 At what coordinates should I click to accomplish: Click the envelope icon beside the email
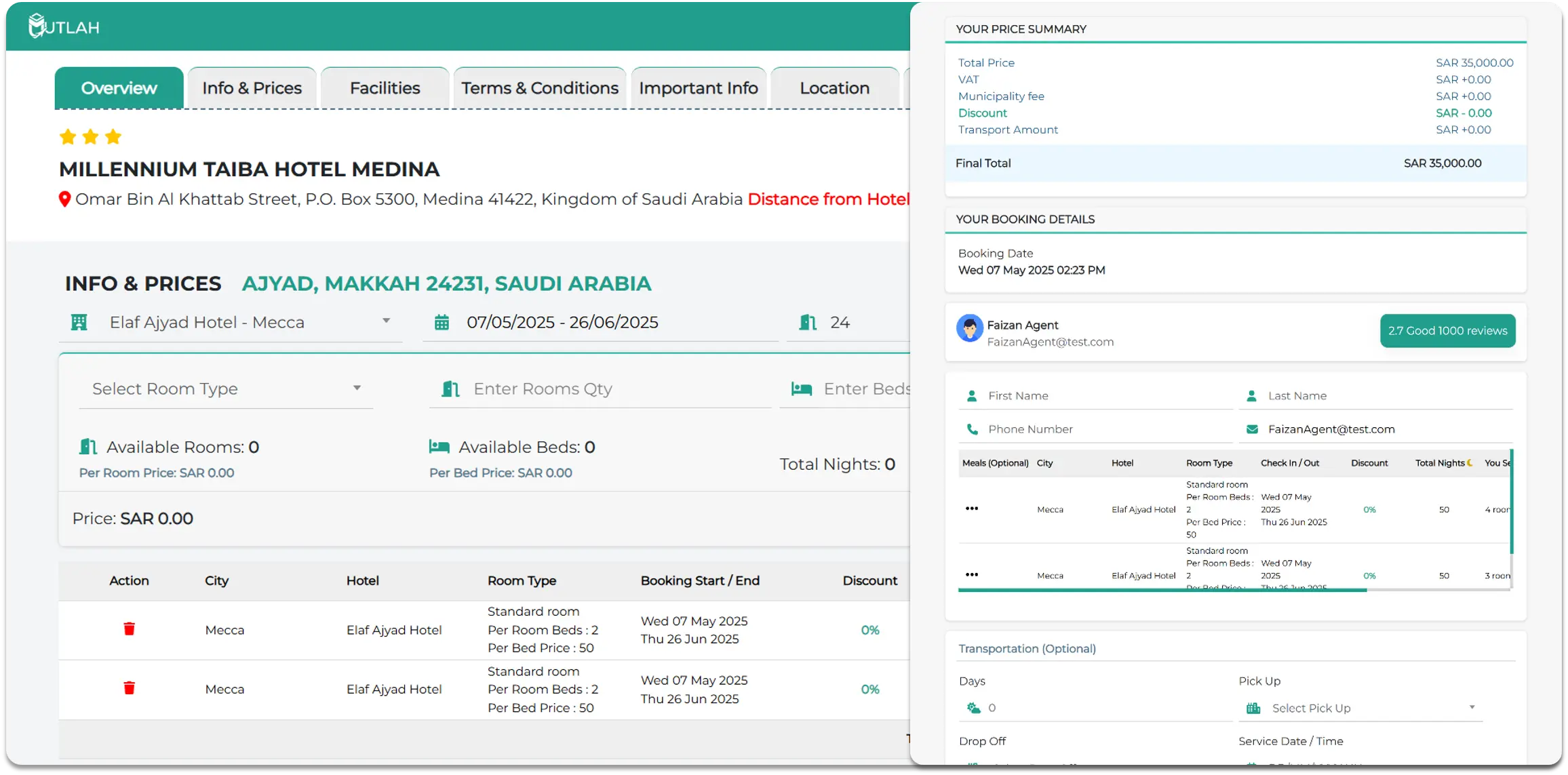[1252, 429]
